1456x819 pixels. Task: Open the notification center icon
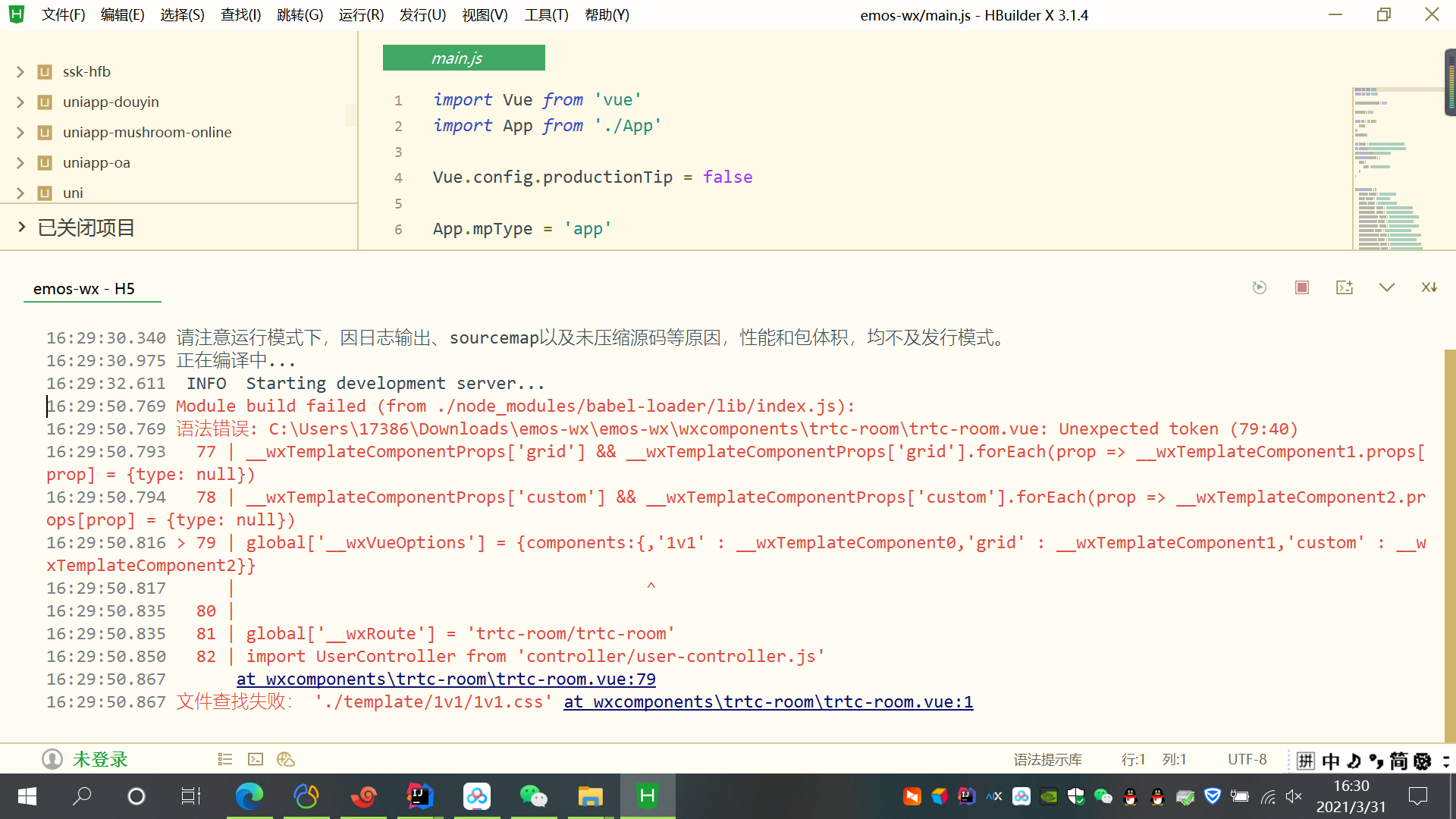click(1418, 796)
